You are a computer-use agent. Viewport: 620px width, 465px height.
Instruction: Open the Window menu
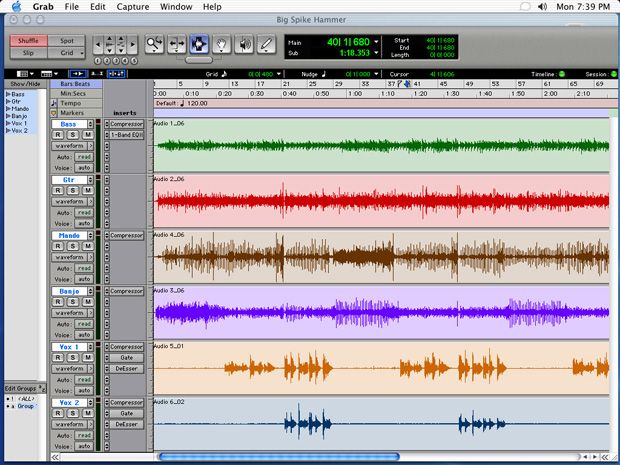(176, 7)
